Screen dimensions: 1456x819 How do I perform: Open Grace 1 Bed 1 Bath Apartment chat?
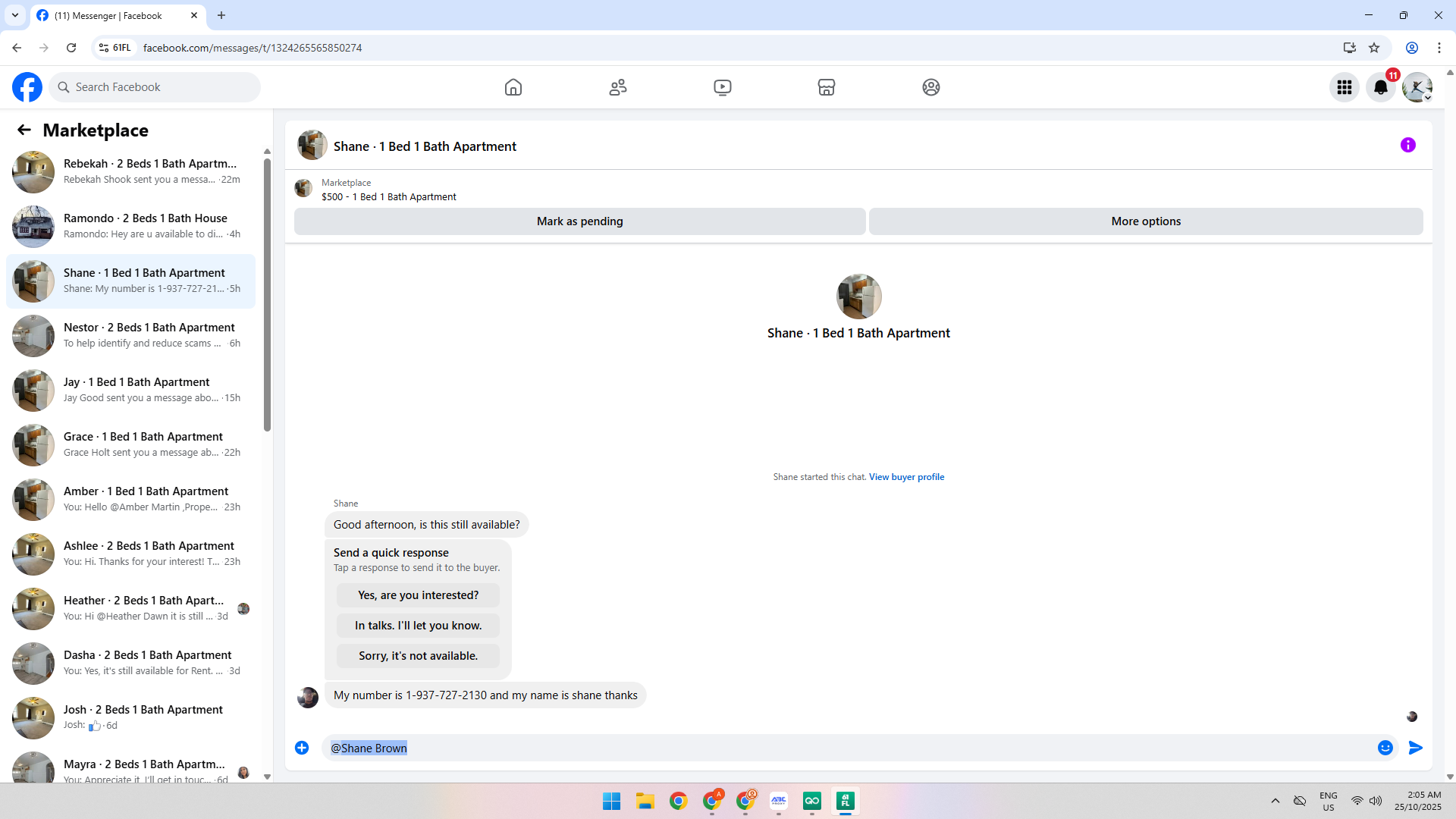pyautogui.click(x=130, y=445)
